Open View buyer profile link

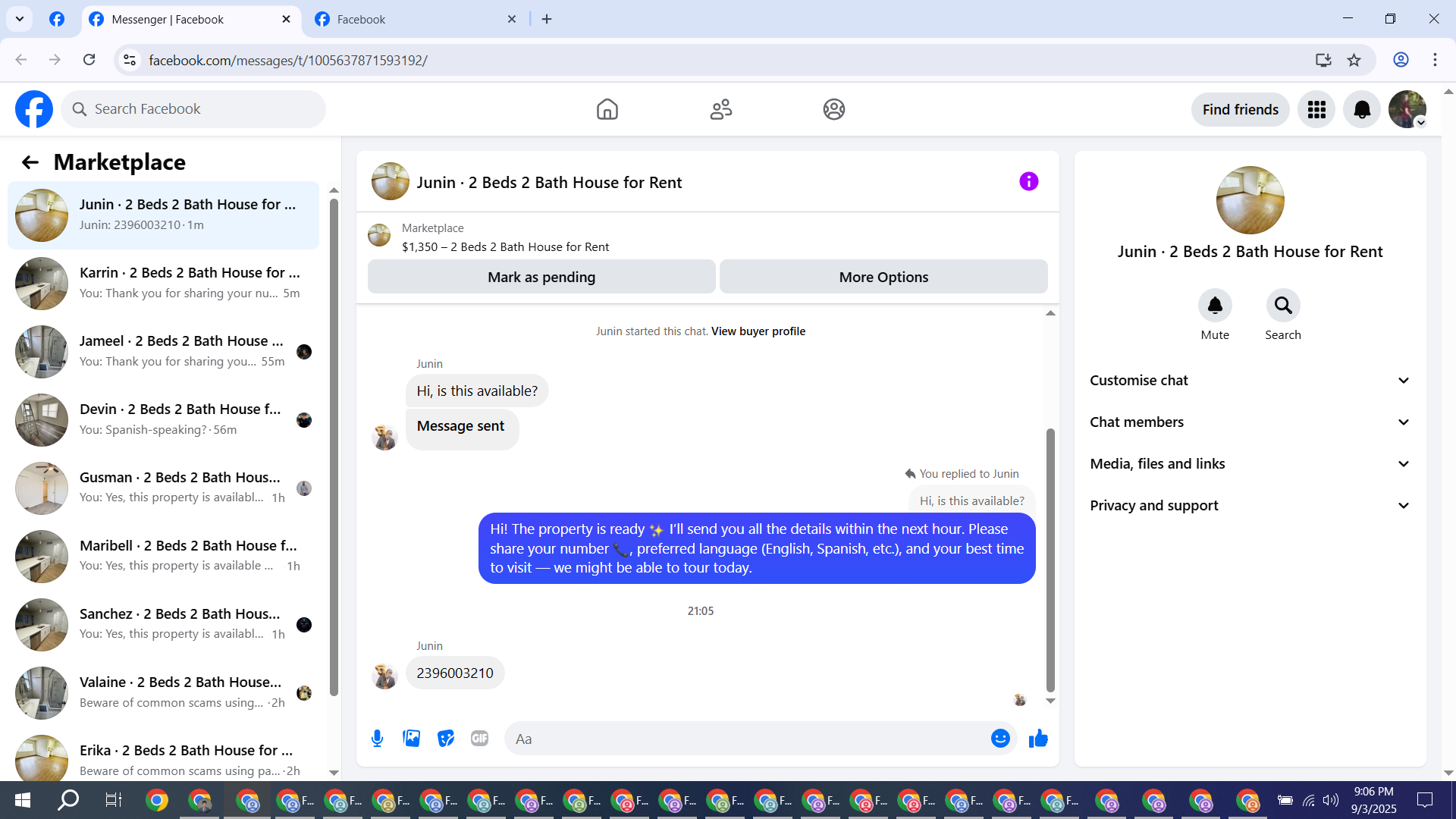click(x=758, y=331)
